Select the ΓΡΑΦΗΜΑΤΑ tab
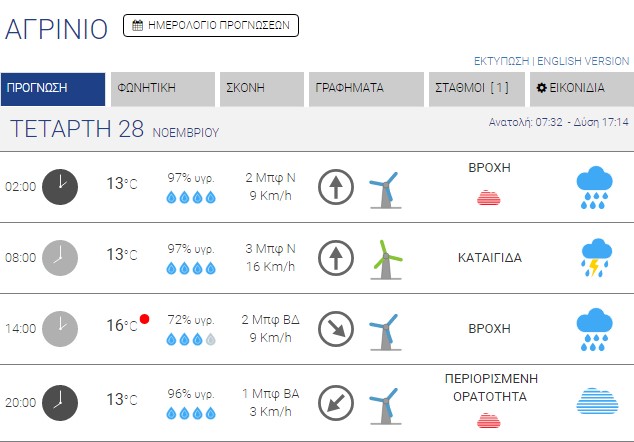Screen dimensions: 634x442 click(364, 88)
